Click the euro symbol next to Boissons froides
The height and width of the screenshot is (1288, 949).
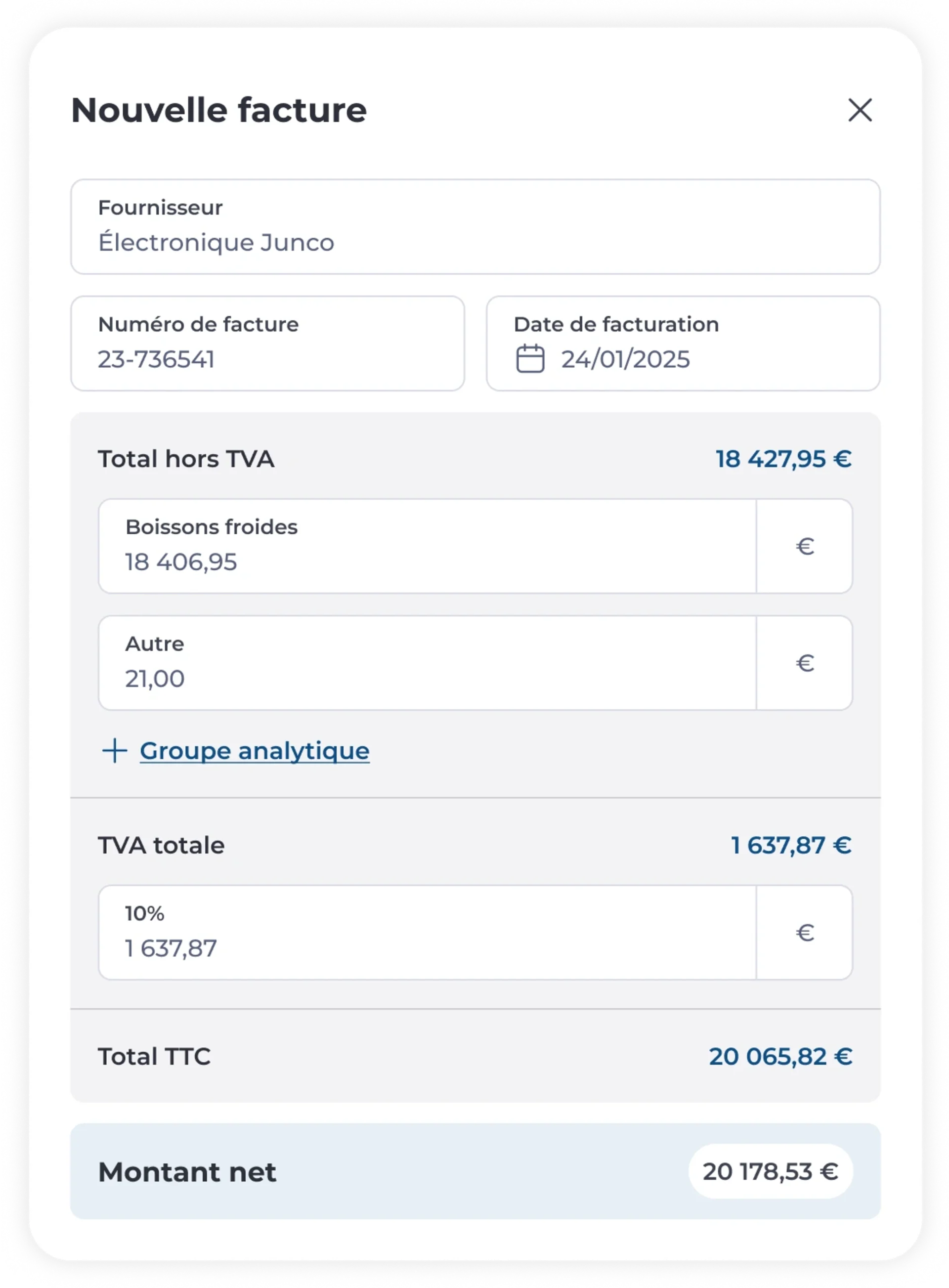click(x=805, y=546)
